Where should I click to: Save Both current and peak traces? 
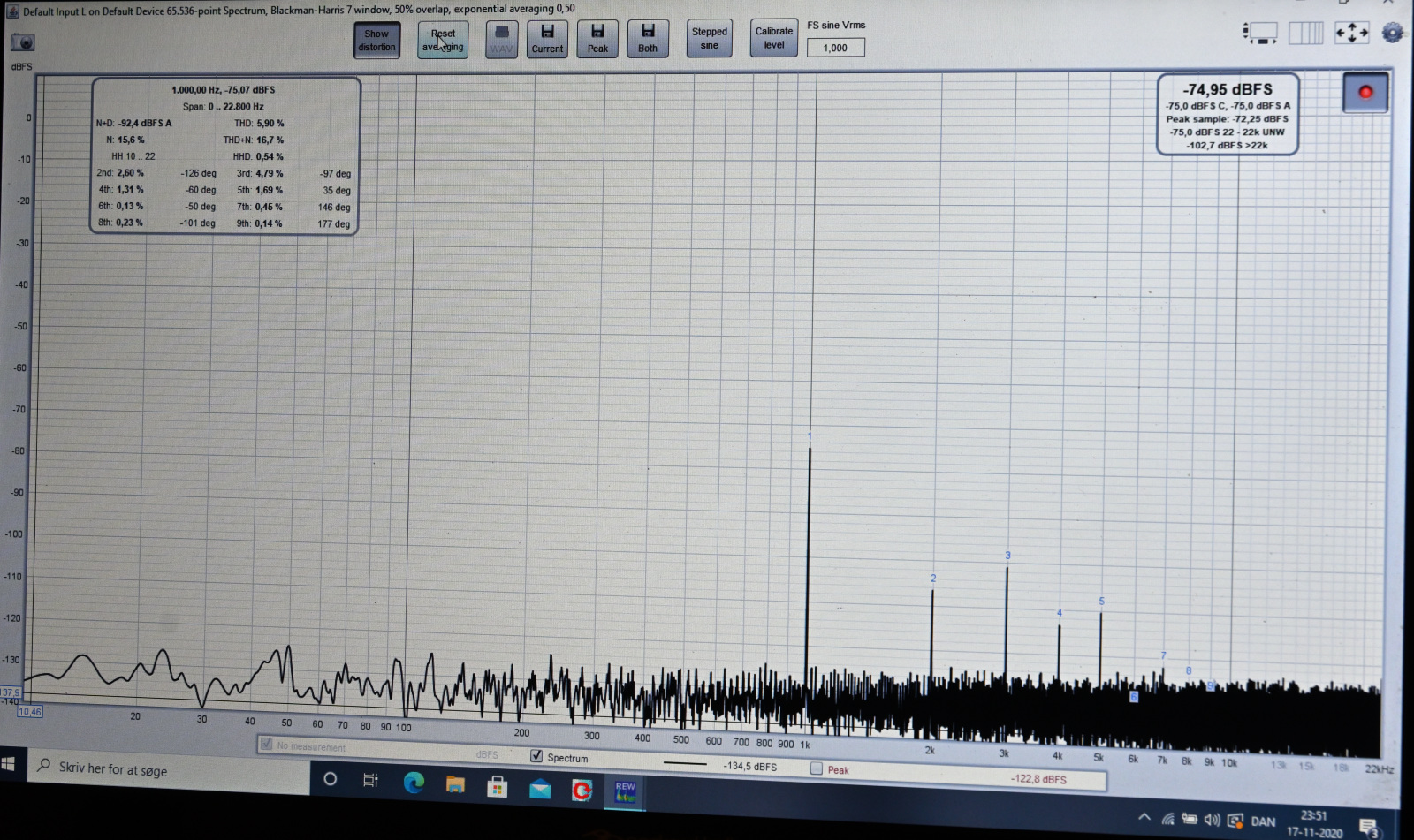(x=648, y=40)
